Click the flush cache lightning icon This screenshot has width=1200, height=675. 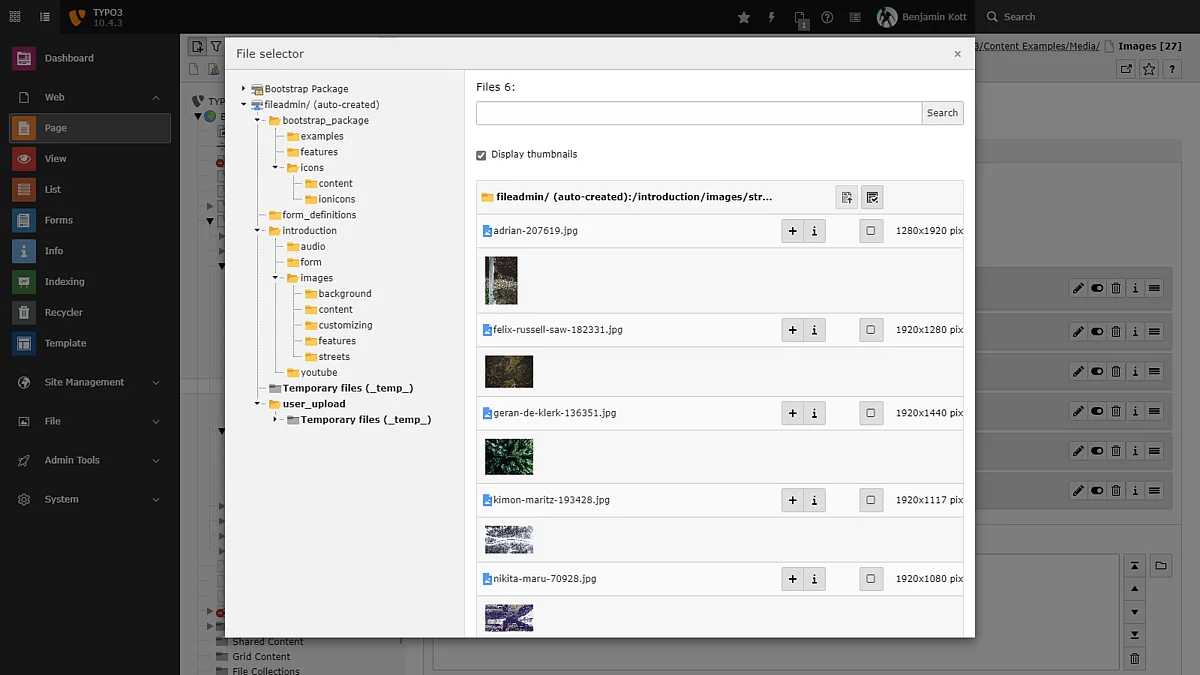771,17
